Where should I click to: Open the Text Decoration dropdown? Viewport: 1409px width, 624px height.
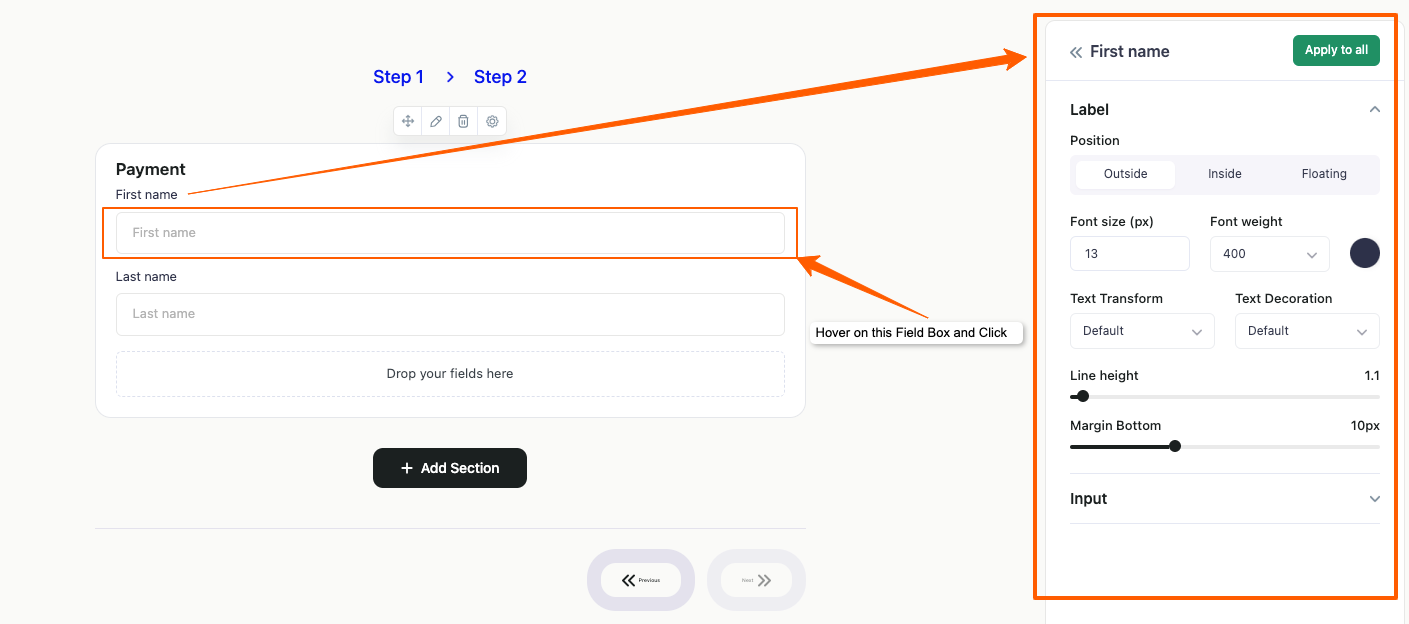pos(1306,331)
